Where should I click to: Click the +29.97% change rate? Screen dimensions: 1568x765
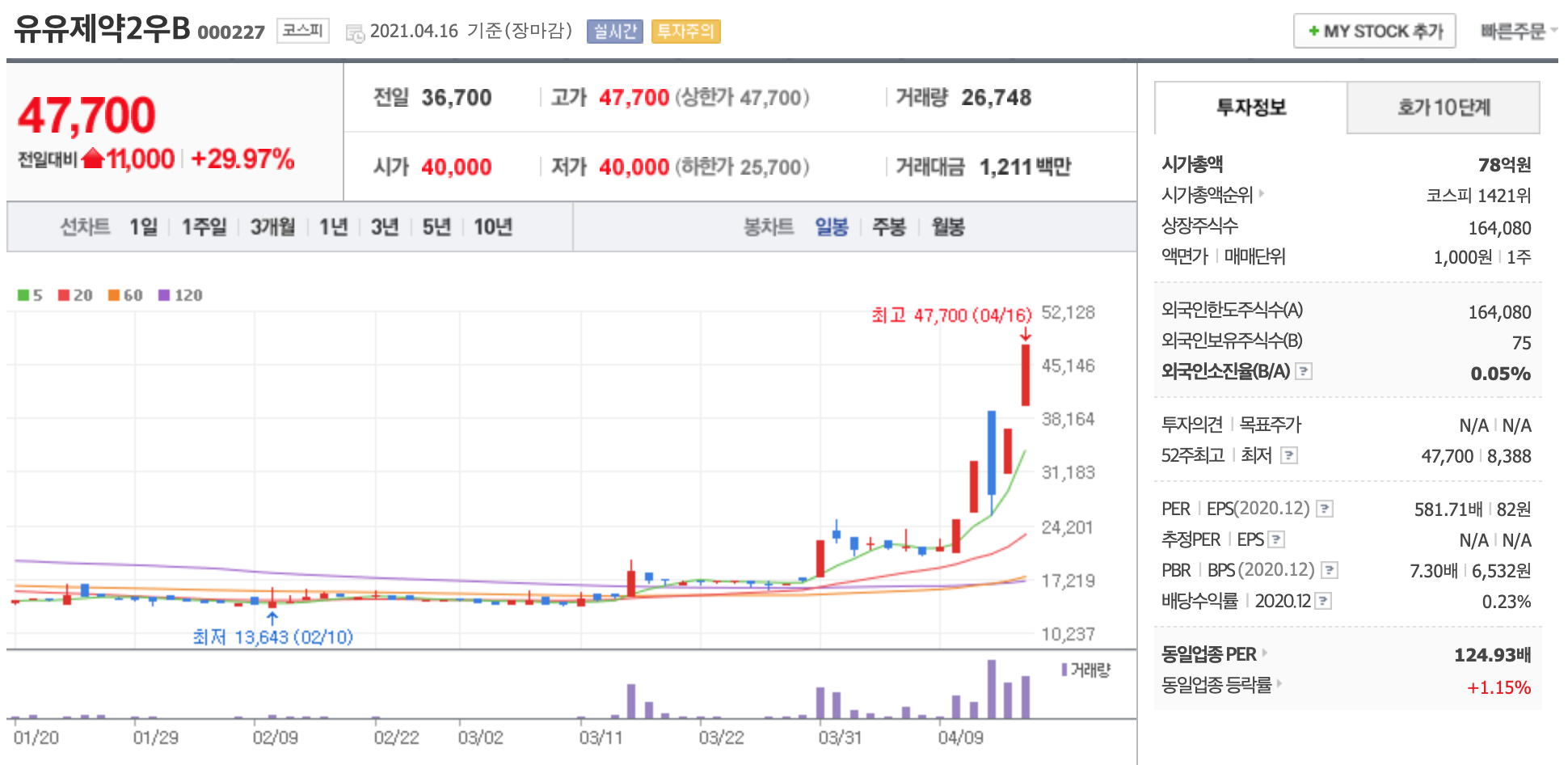tap(242, 158)
